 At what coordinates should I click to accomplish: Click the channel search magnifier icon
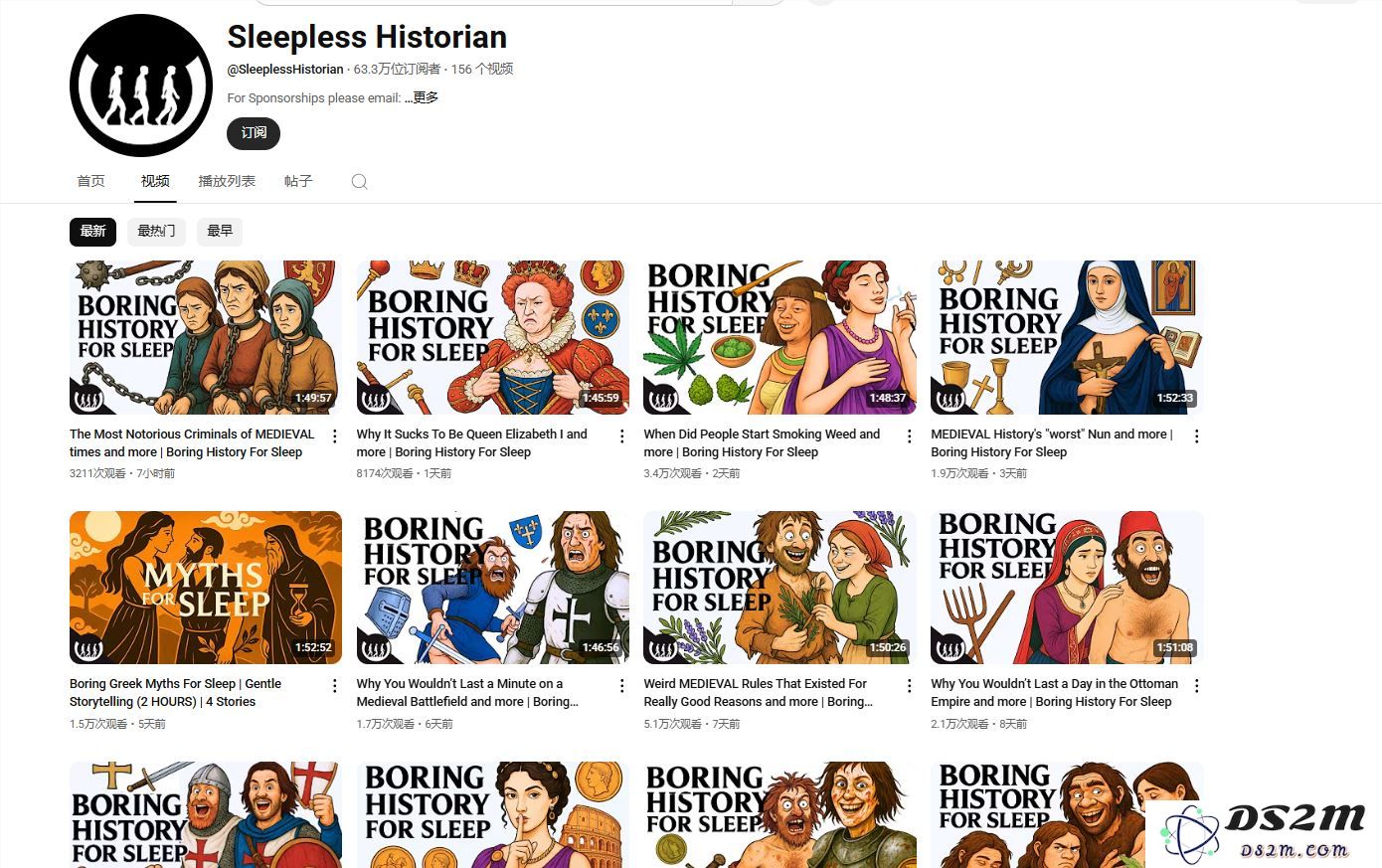(x=360, y=182)
